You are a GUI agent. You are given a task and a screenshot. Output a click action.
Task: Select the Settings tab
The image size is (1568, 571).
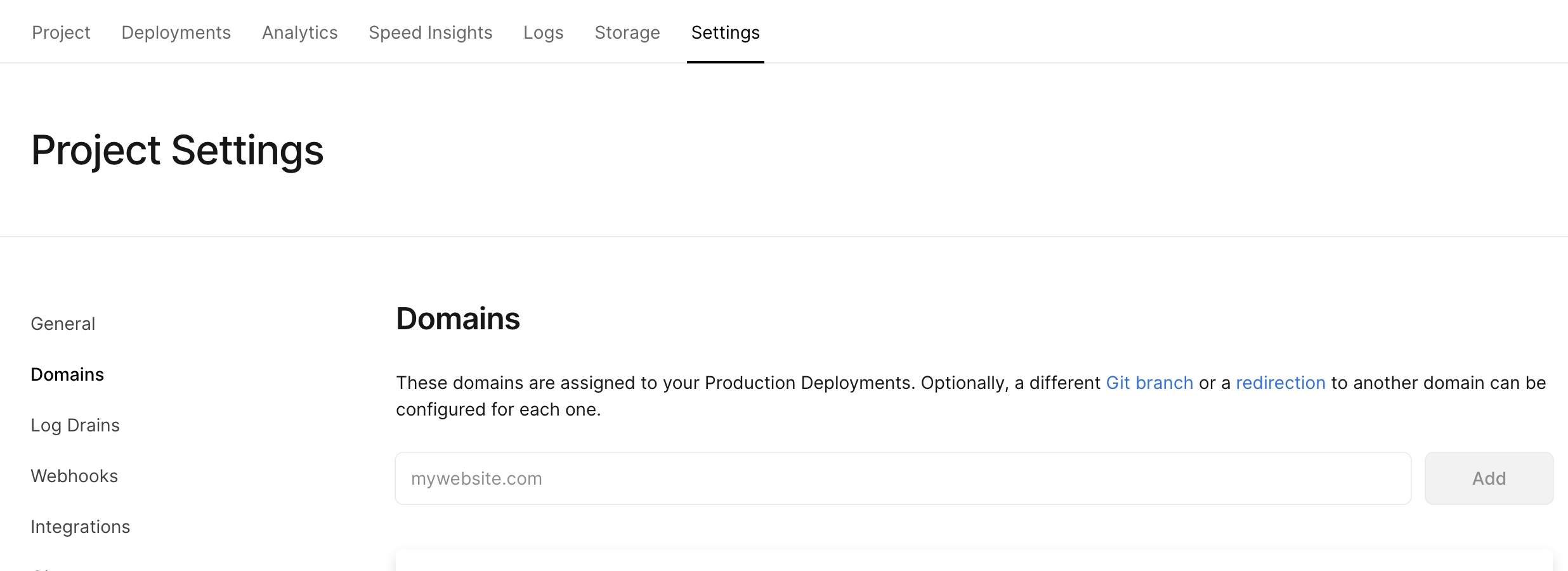(726, 32)
